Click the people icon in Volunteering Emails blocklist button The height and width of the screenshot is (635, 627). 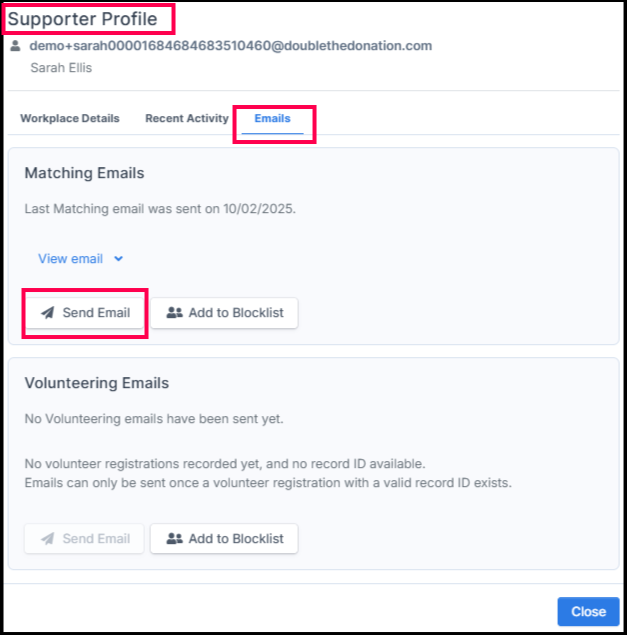coord(174,539)
